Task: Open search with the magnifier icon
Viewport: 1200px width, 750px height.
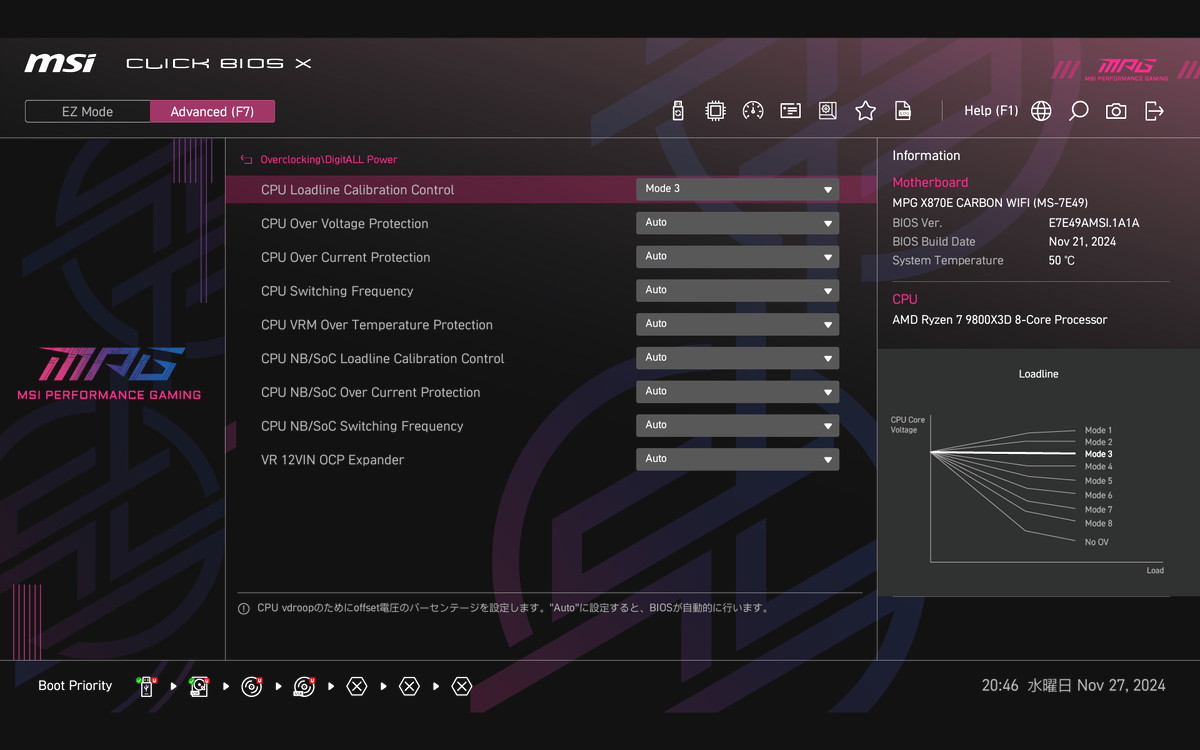Action: tap(1078, 111)
